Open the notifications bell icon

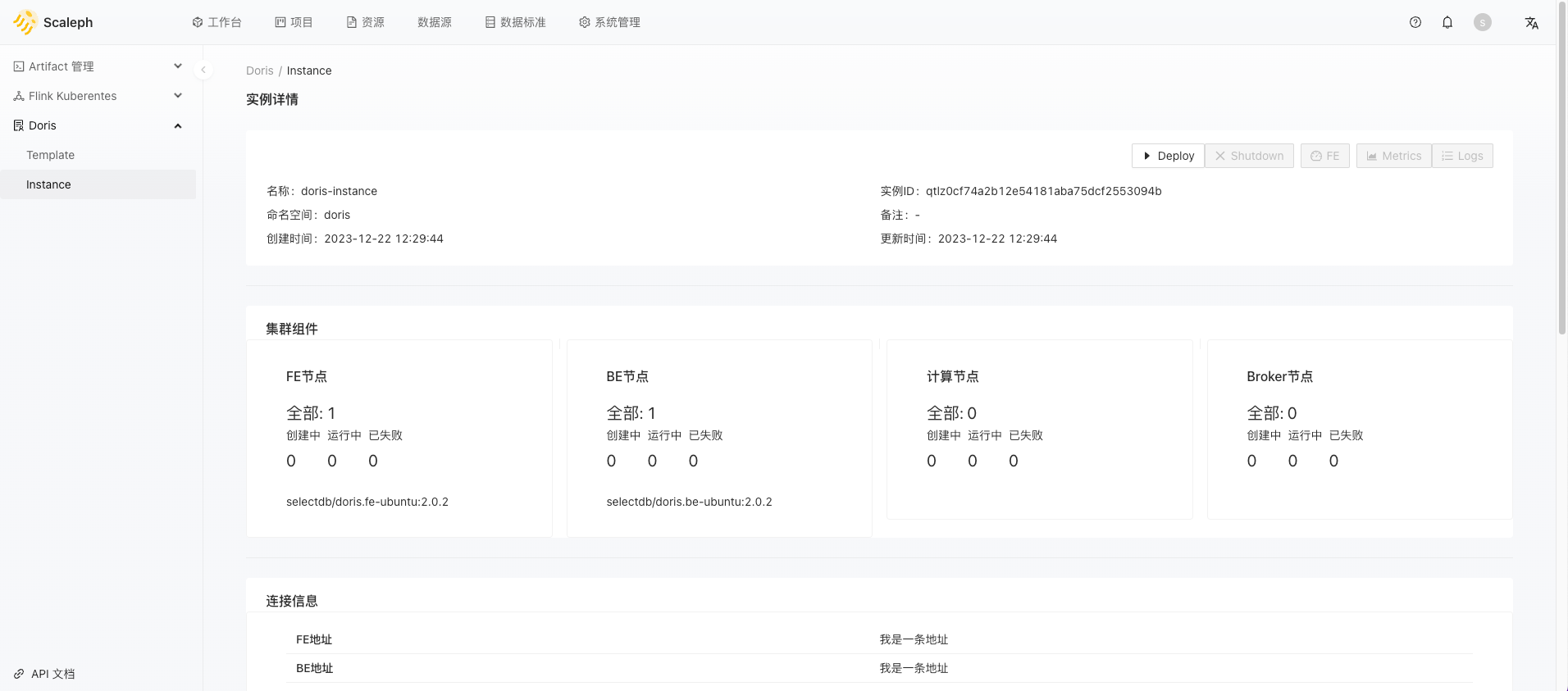tap(1447, 22)
